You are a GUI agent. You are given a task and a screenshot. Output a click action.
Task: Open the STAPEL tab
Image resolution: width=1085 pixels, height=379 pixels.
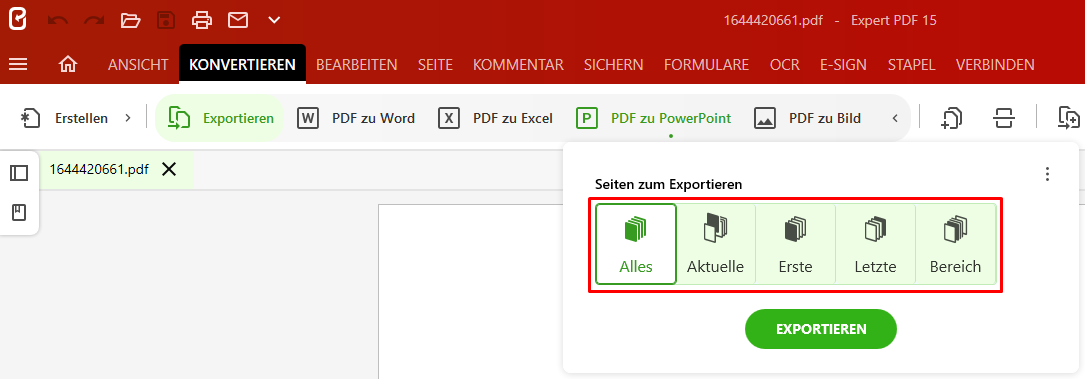click(x=911, y=65)
